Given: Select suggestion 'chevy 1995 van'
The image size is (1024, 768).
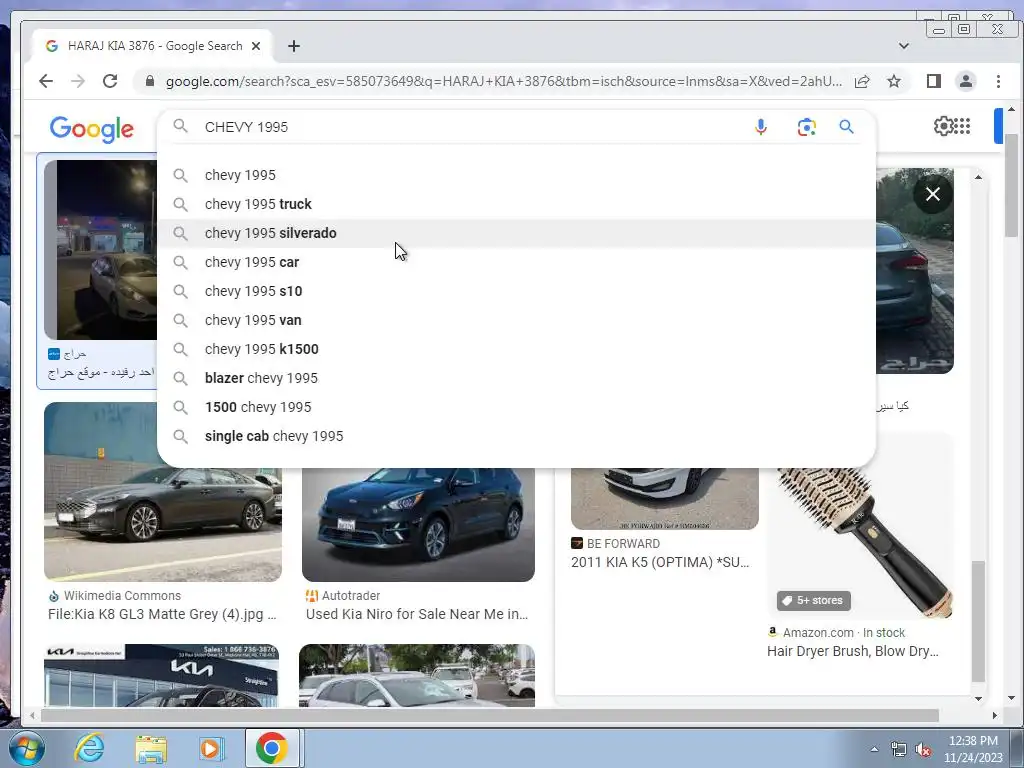Looking at the screenshot, I should click(x=516, y=320).
